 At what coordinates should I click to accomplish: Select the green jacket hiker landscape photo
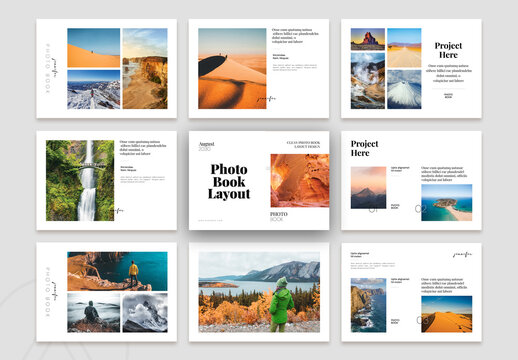[x=259, y=292]
